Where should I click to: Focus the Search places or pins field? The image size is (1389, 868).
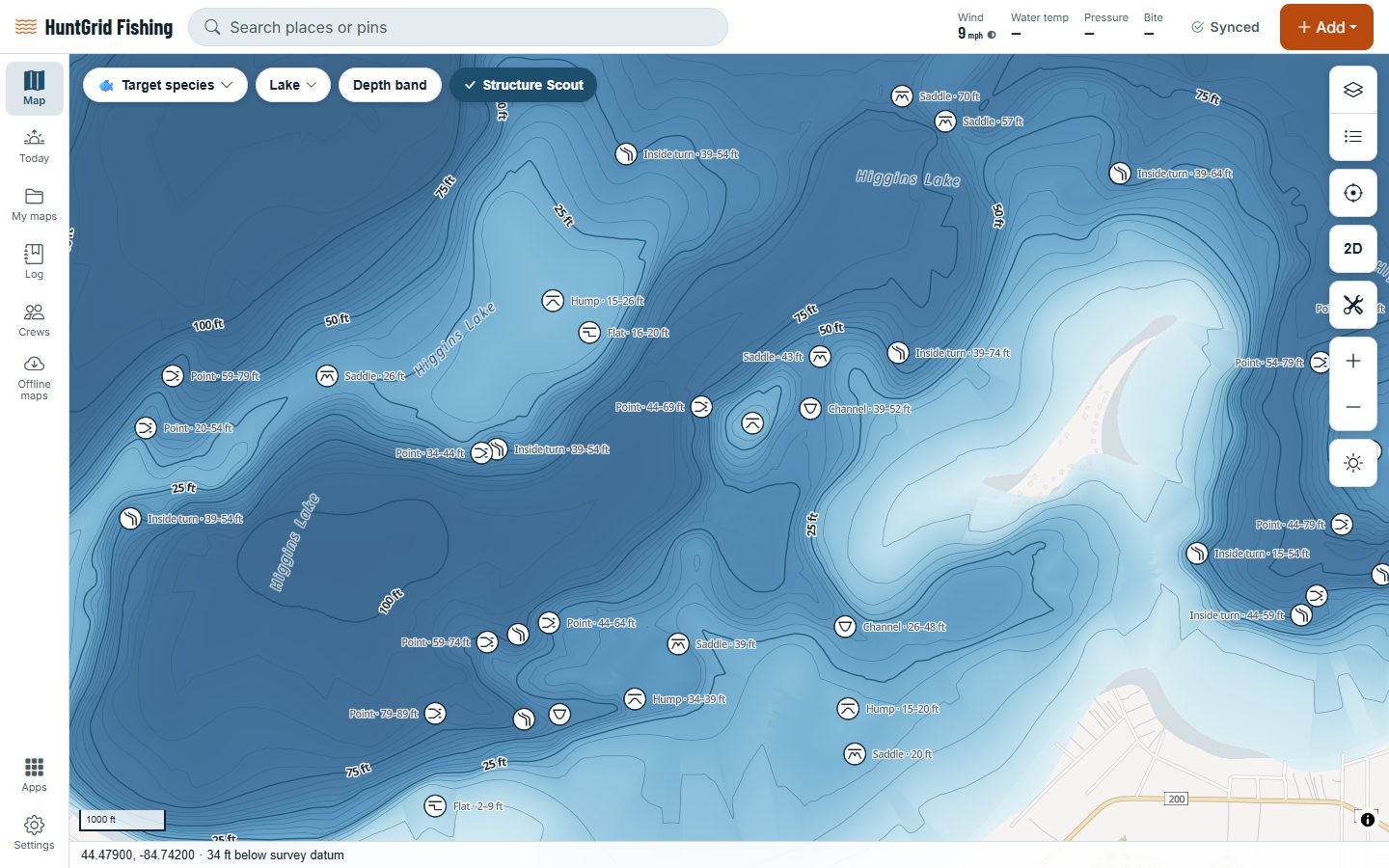458,27
